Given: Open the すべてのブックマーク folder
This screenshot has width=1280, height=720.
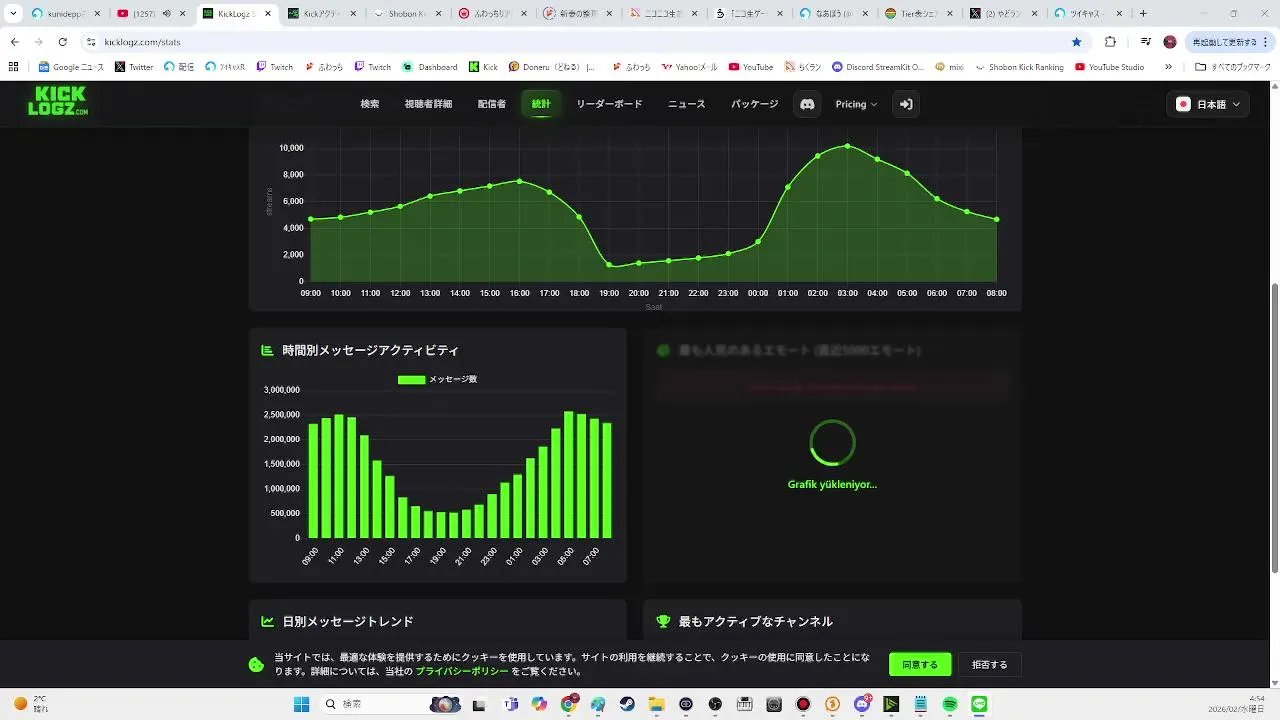Looking at the screenshot, I should coord(1233,67).
